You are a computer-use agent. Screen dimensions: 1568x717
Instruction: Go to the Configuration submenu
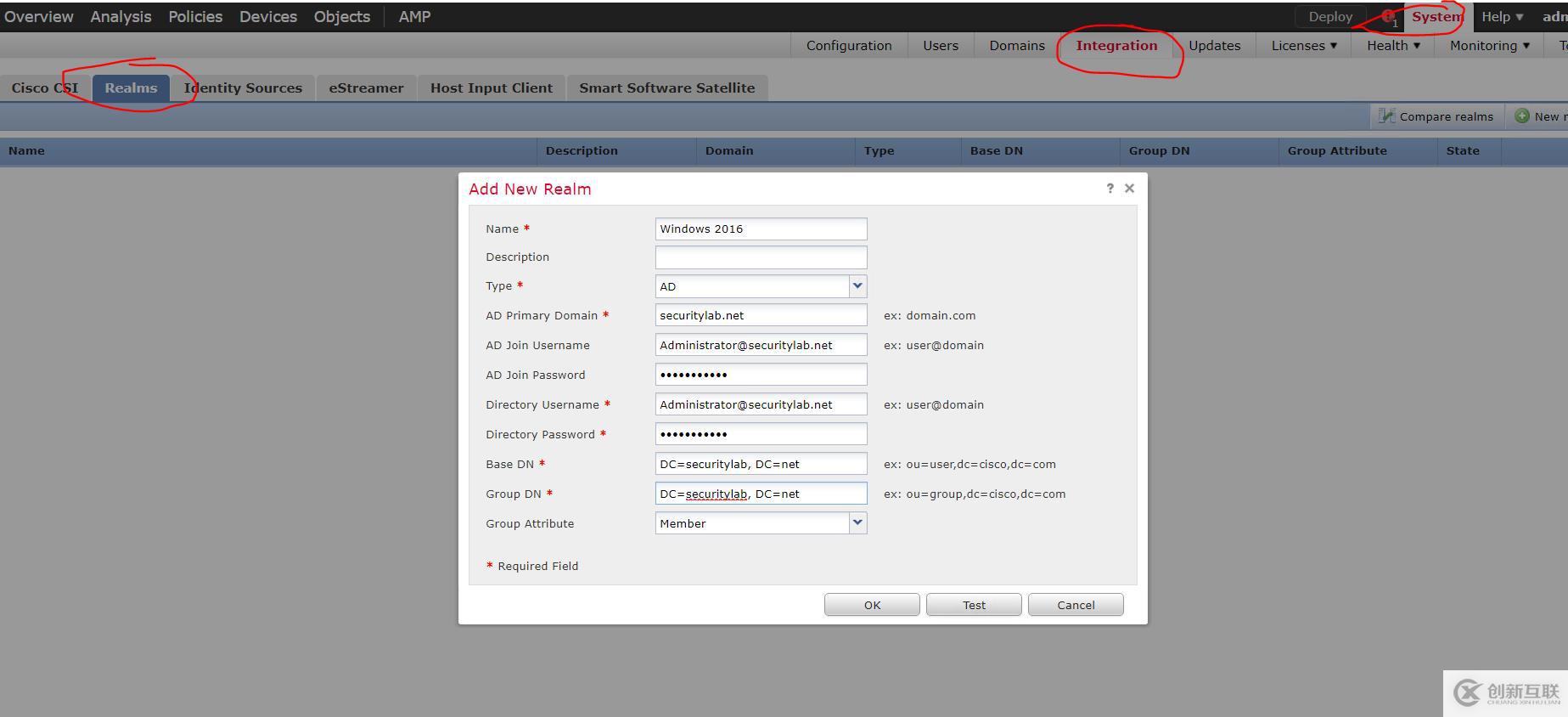pos(849,46)
